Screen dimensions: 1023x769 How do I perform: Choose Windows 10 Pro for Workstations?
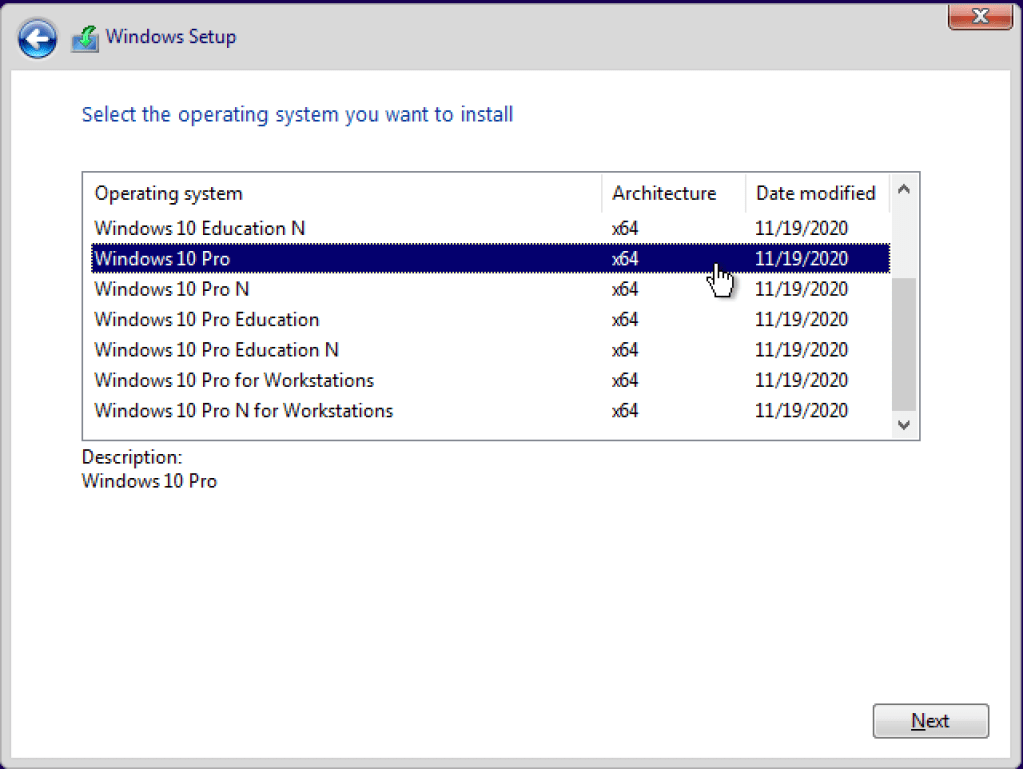pyautogui.click(x=234, y=380)
